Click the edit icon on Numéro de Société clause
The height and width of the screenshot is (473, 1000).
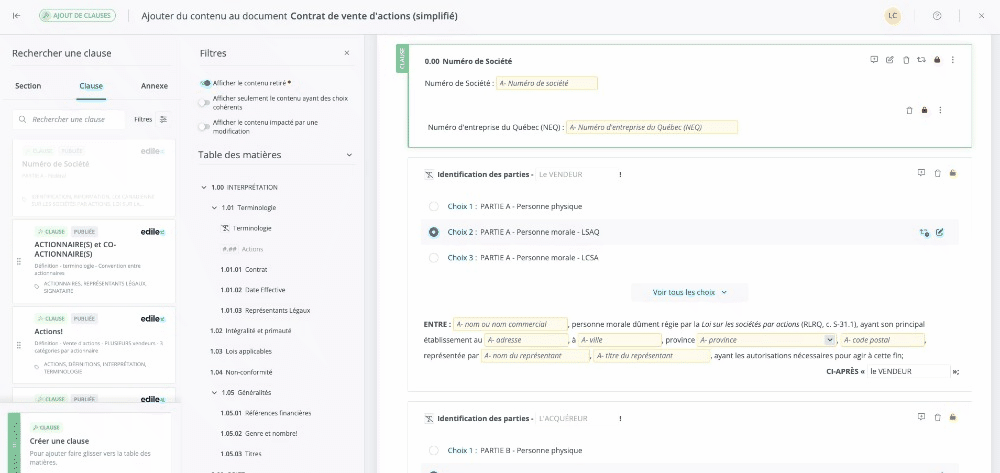pos(890,60)
